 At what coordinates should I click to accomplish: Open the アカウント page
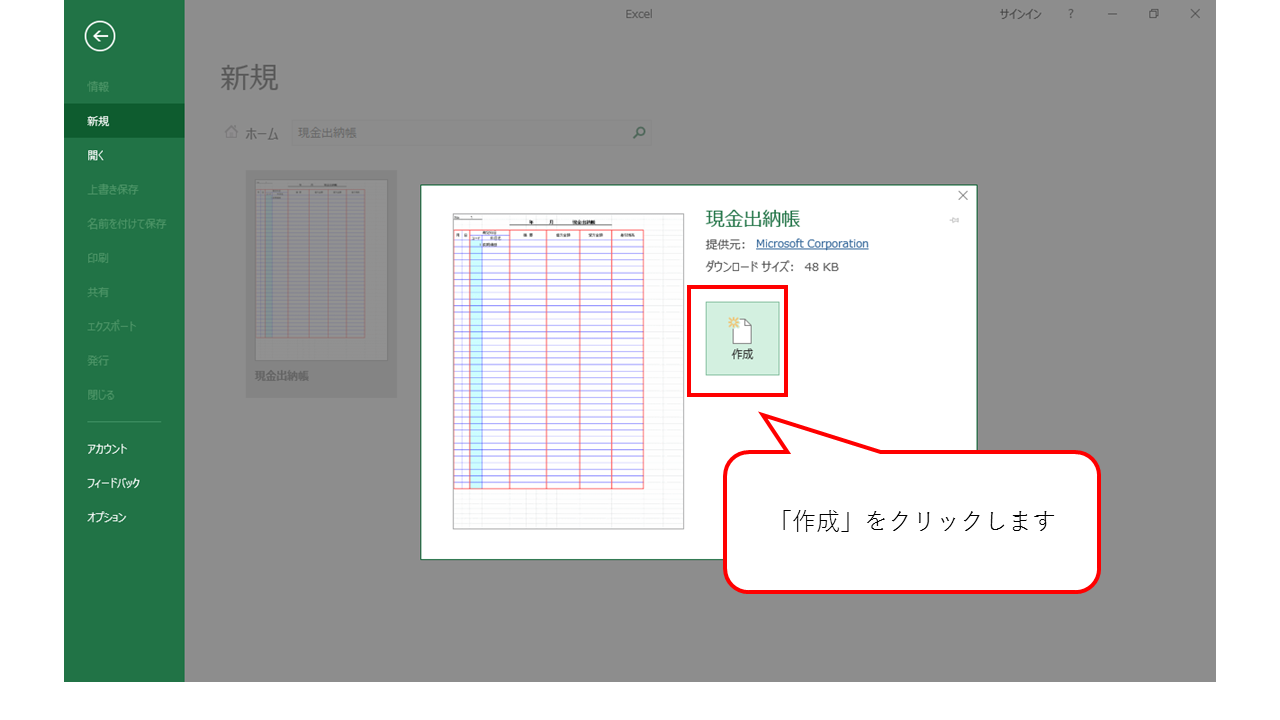(x=107, y=449)
